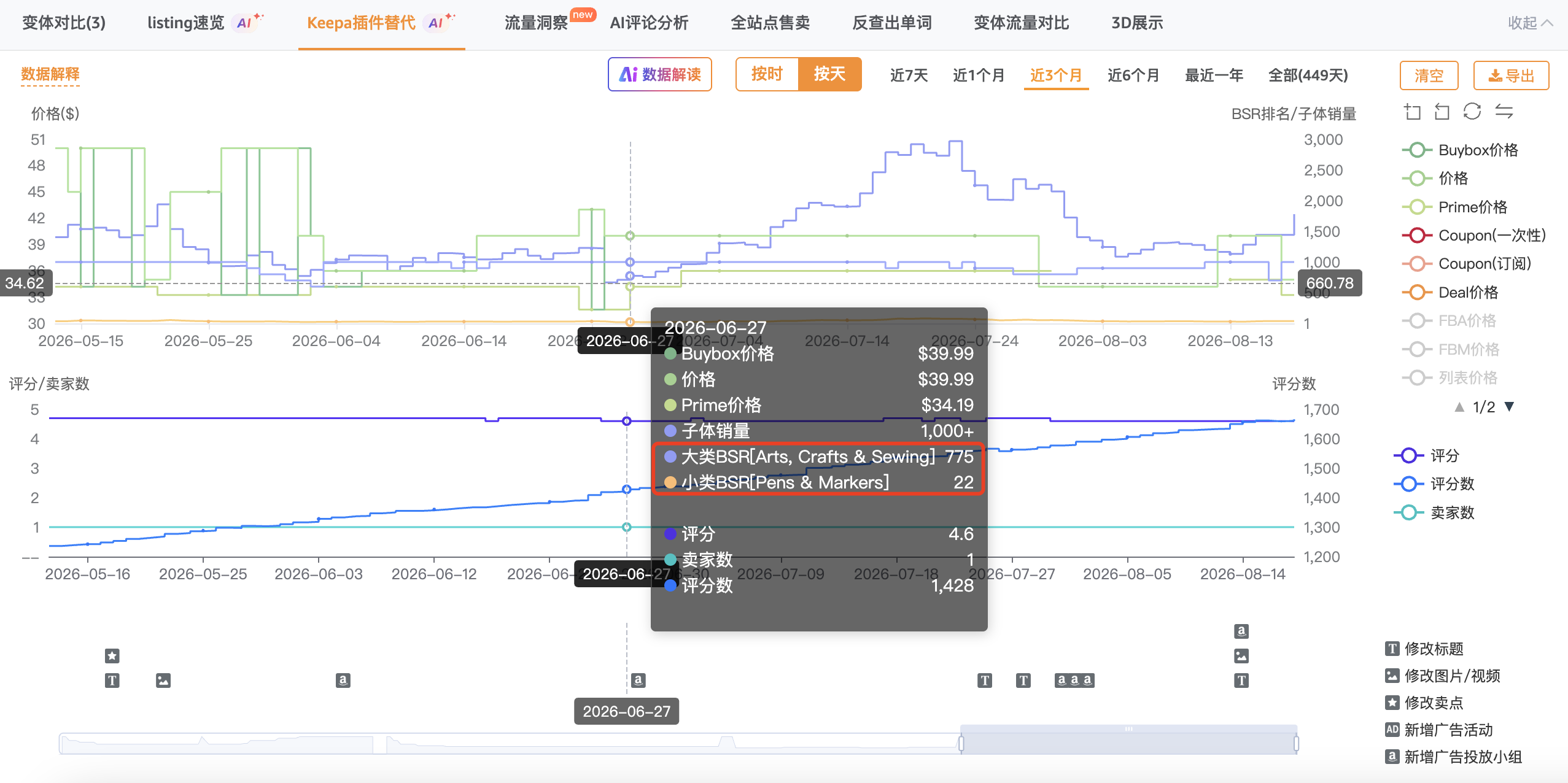The width and height of the screenshot is (1568, 783).
Task: Go to previous legend page arrow
Action: 1460,406
